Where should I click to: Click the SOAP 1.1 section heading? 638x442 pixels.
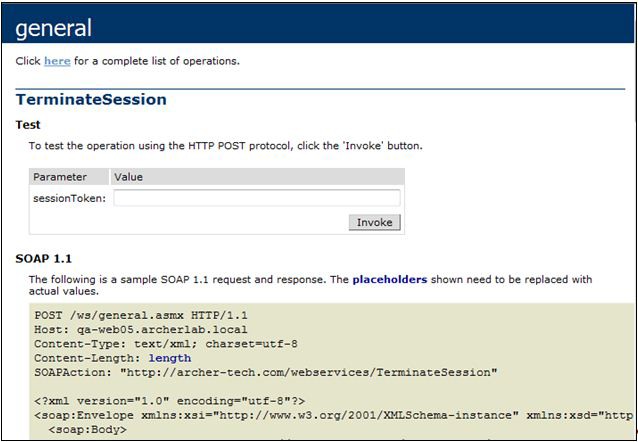point(44,259)
